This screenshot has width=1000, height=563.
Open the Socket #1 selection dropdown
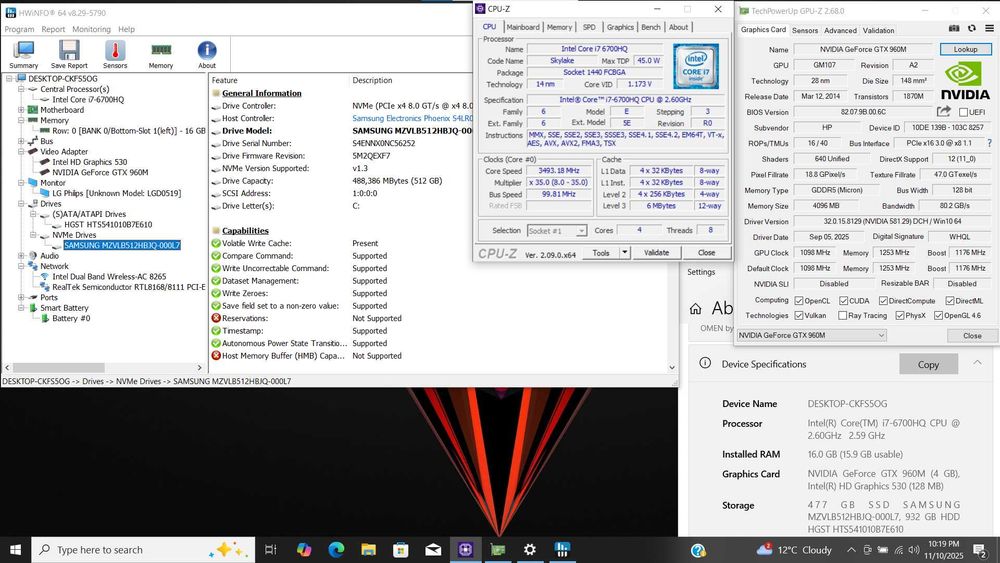click(x=556, y=230)
